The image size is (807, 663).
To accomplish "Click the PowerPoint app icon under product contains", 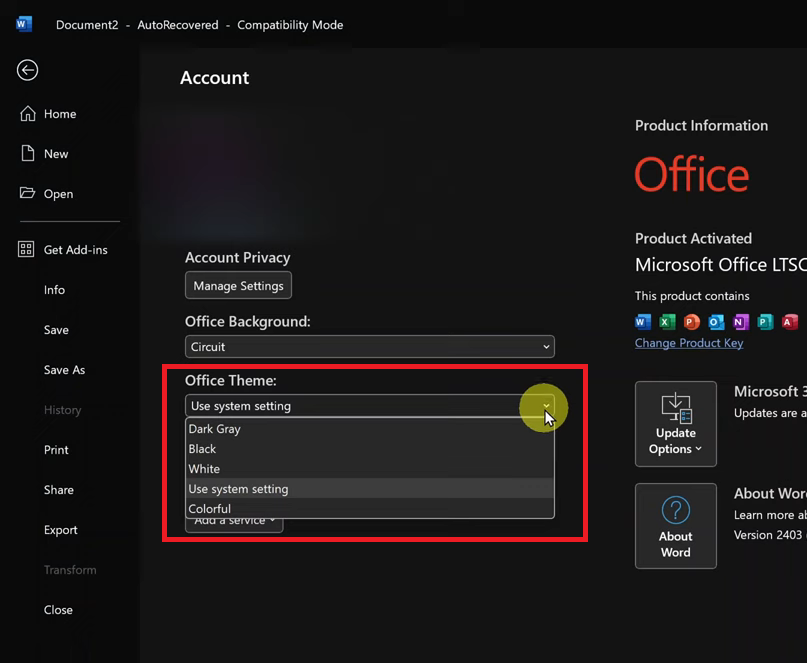I will (x=692, y=322).
